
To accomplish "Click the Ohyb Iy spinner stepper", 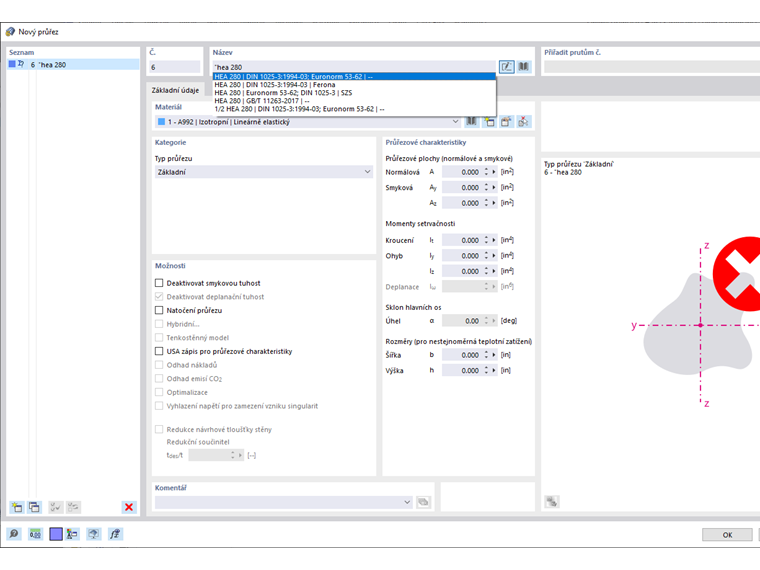I will [486, 255].
